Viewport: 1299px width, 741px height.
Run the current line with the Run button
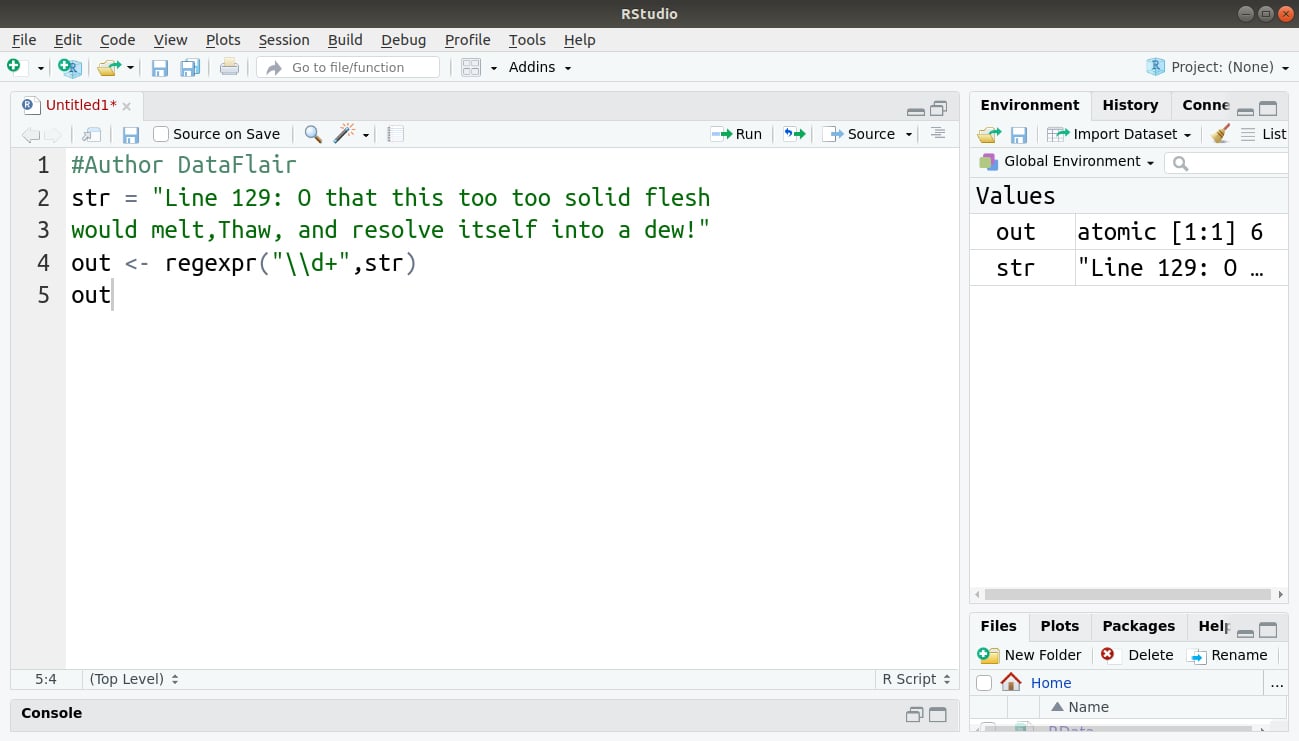pos(737,133)
